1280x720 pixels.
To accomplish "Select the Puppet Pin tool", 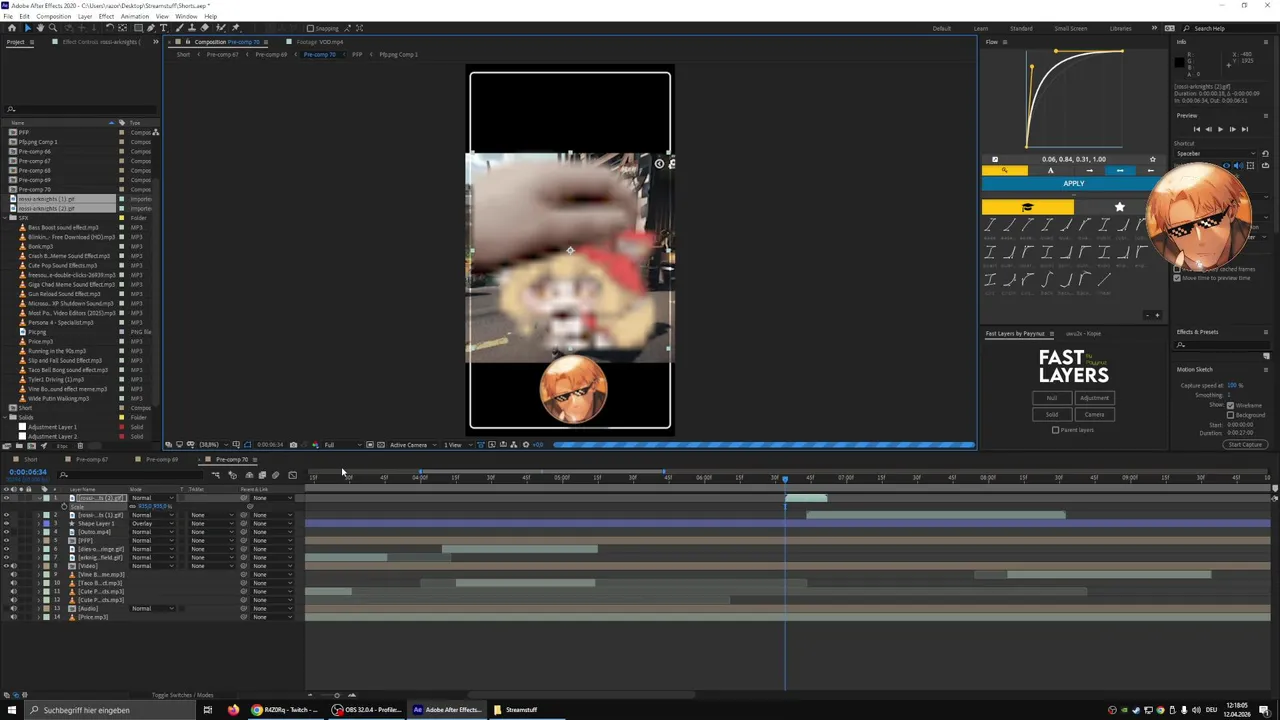I will tap(235, 28).
